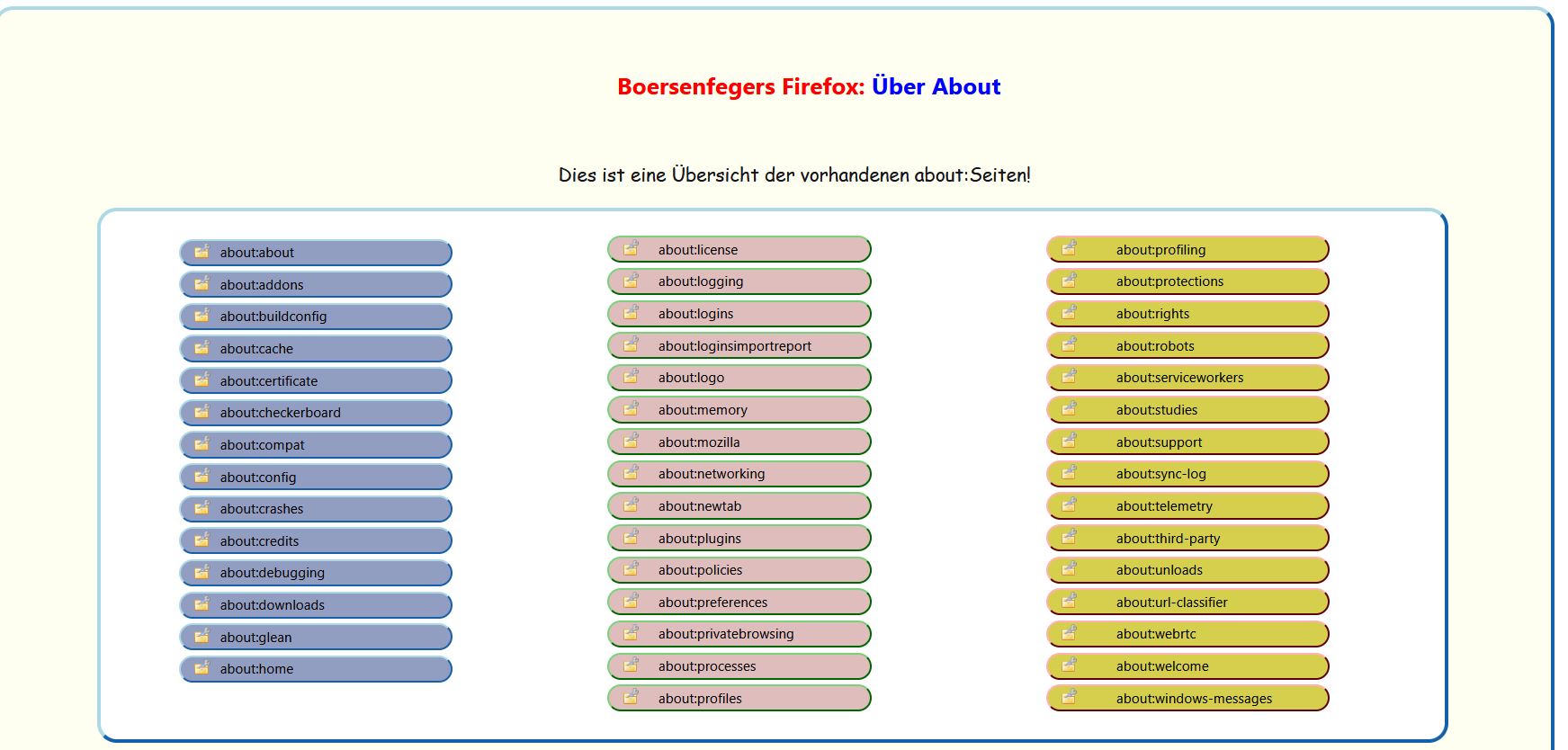Open the about:about page button
Image resolution: width=1568 pixels, height=750 pixels.
click(316, 253)
